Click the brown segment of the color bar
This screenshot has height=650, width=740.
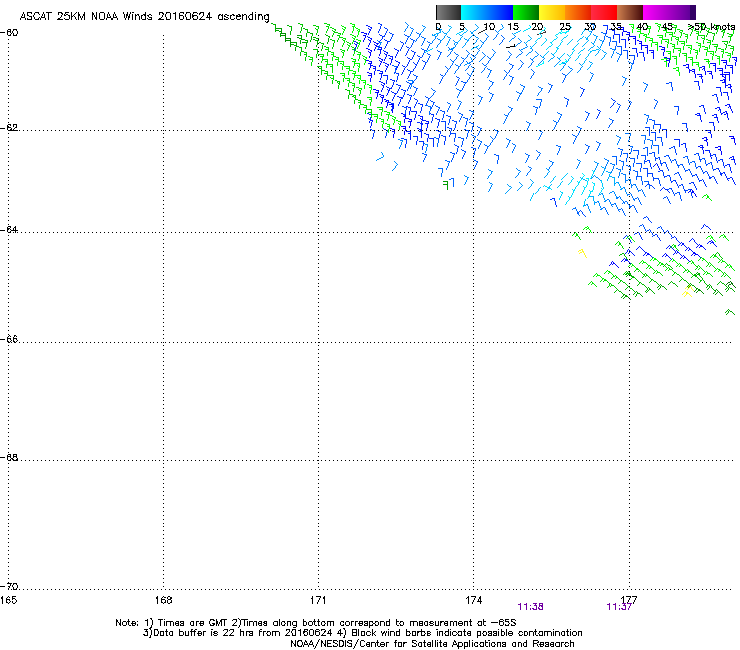point(630,12)
